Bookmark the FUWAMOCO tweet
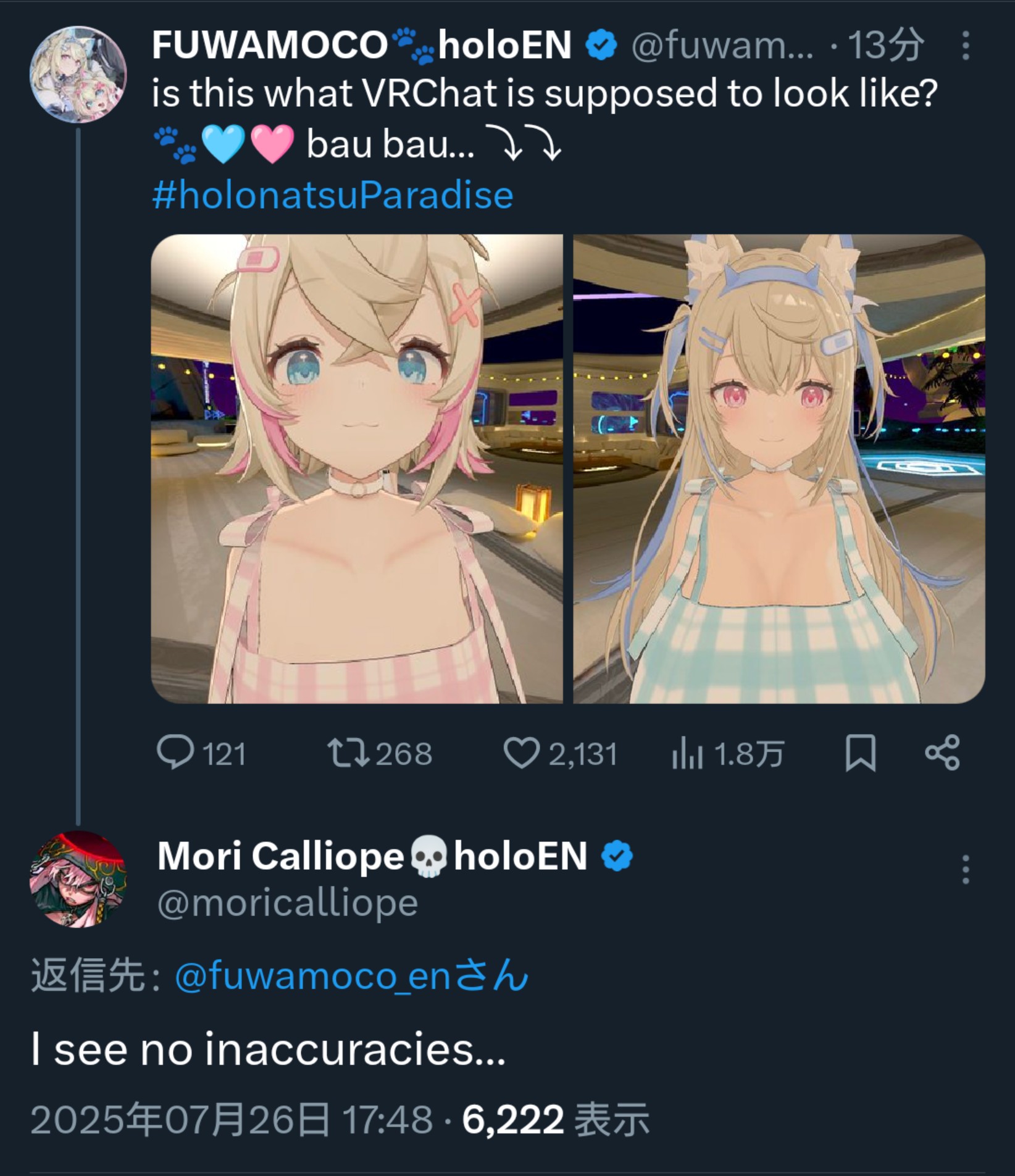 pos(860,753)
